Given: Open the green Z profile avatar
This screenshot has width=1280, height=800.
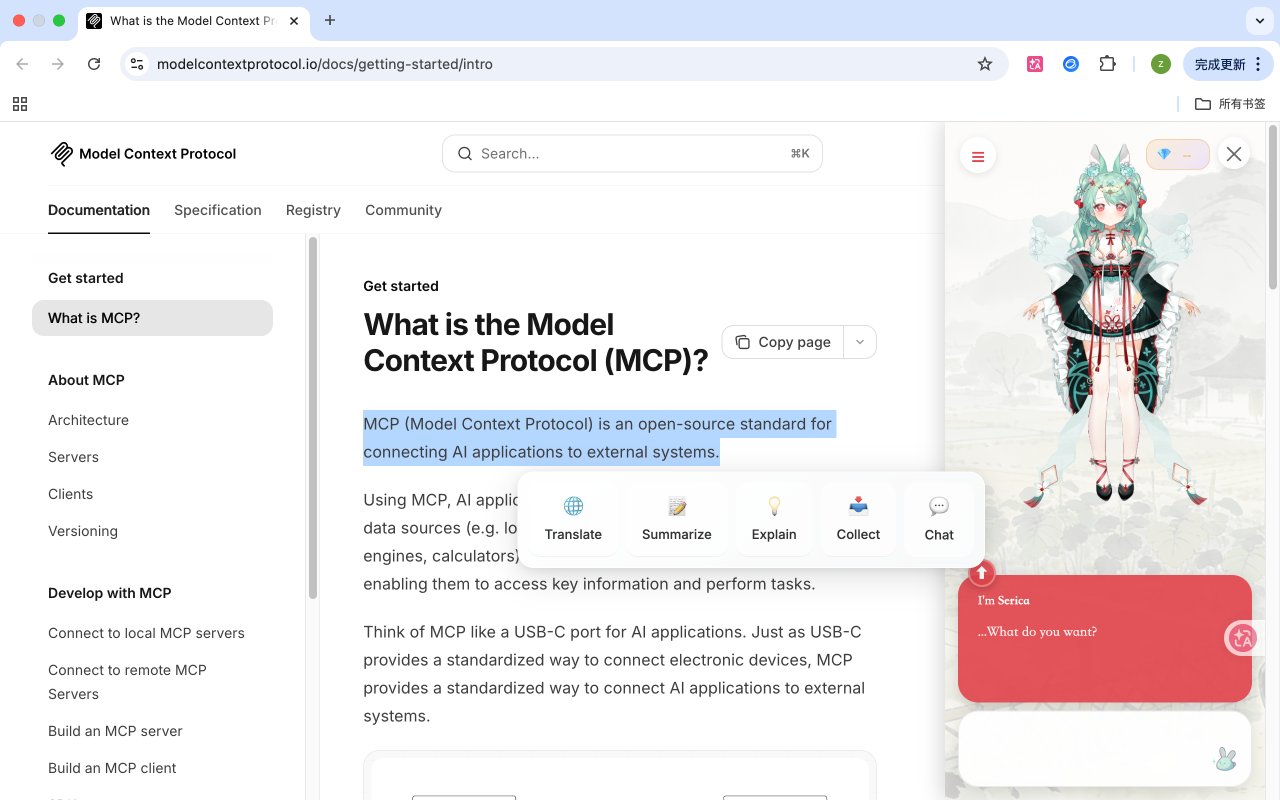Looking at the screenshot, I should coord(1160,64).
